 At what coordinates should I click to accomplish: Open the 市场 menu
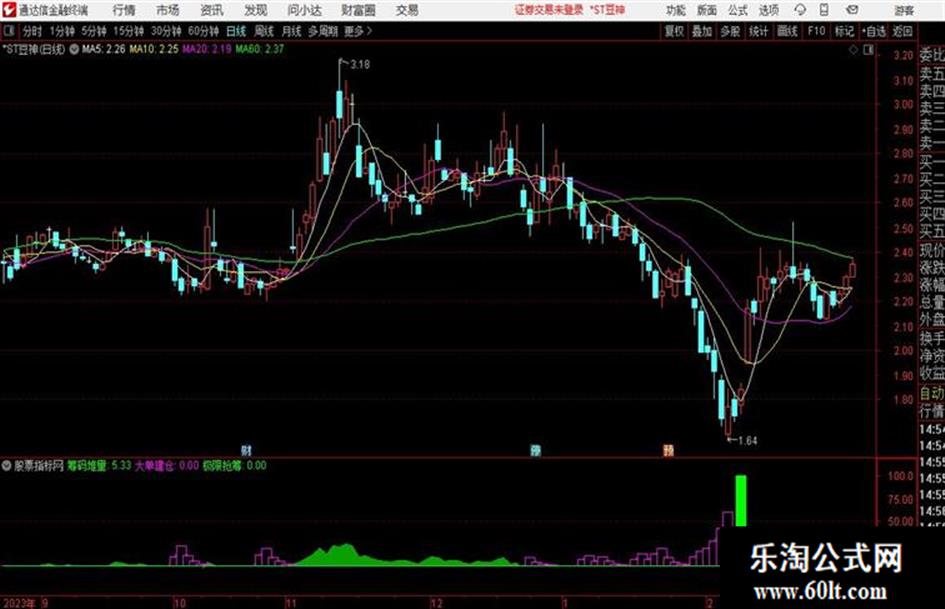coord(168,10)
